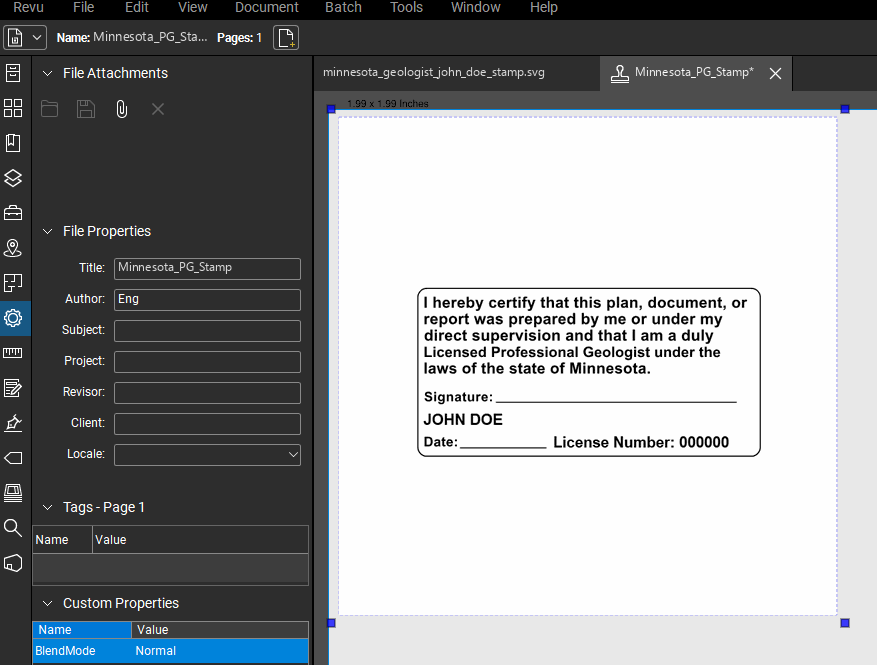877x665 pixels.
Task: Open the Places location-pin panel icon
Action: tap(13, 248)
